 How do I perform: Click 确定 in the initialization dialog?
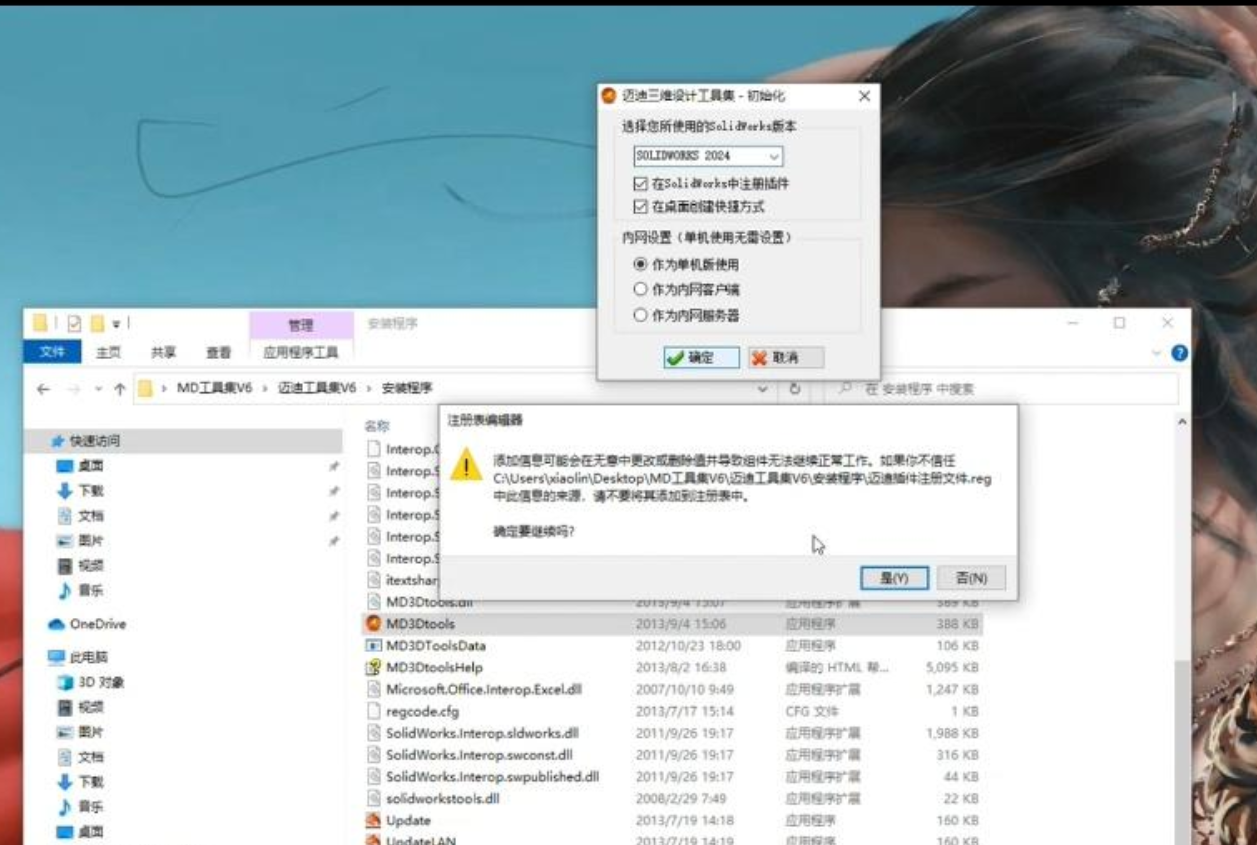click(698, 358)
